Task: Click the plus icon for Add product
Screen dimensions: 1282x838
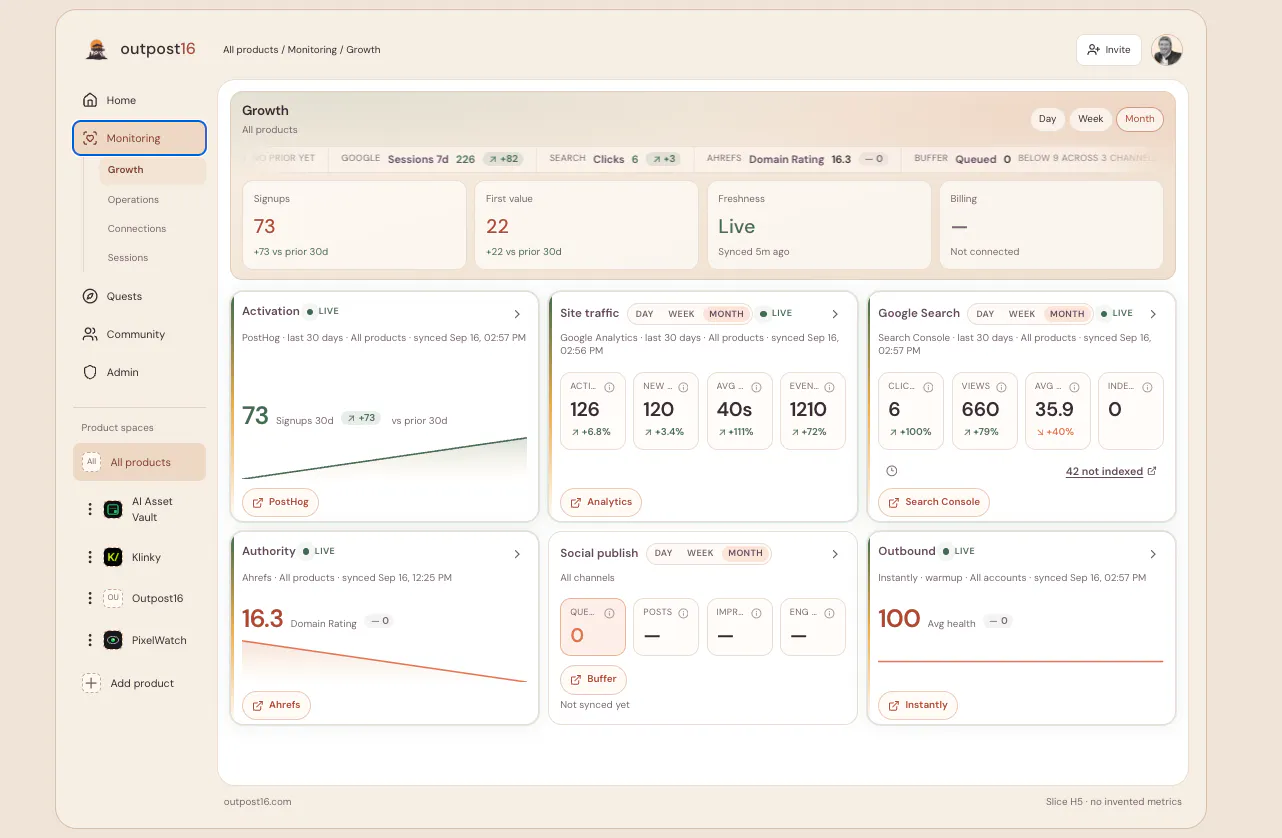Action: [x=91, y=683]
